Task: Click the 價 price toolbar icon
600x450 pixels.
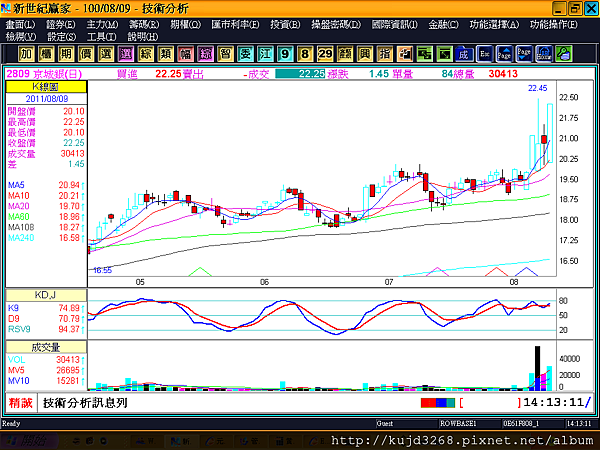Action: tap(86, 54)
